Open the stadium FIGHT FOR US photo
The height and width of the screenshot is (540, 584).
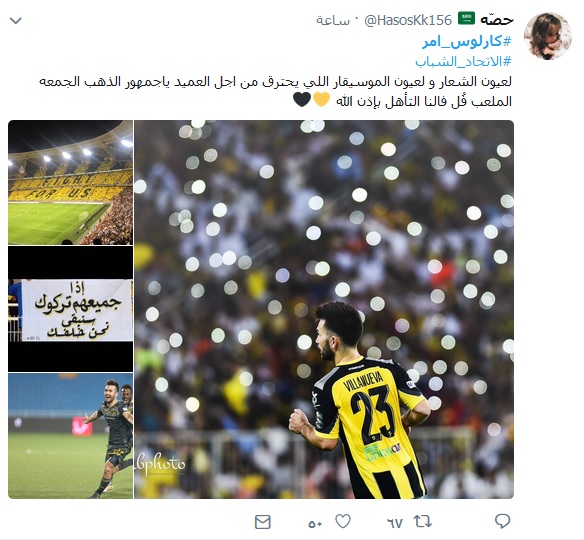pyautogui.click(x=70, y=182)
